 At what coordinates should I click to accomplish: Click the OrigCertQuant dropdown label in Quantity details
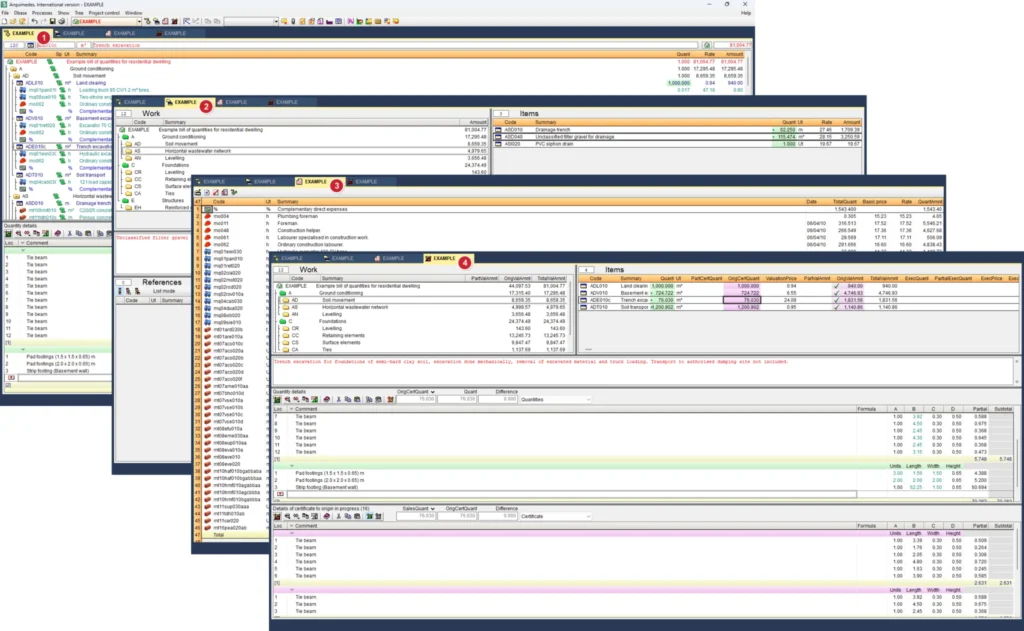coord(416,392)
